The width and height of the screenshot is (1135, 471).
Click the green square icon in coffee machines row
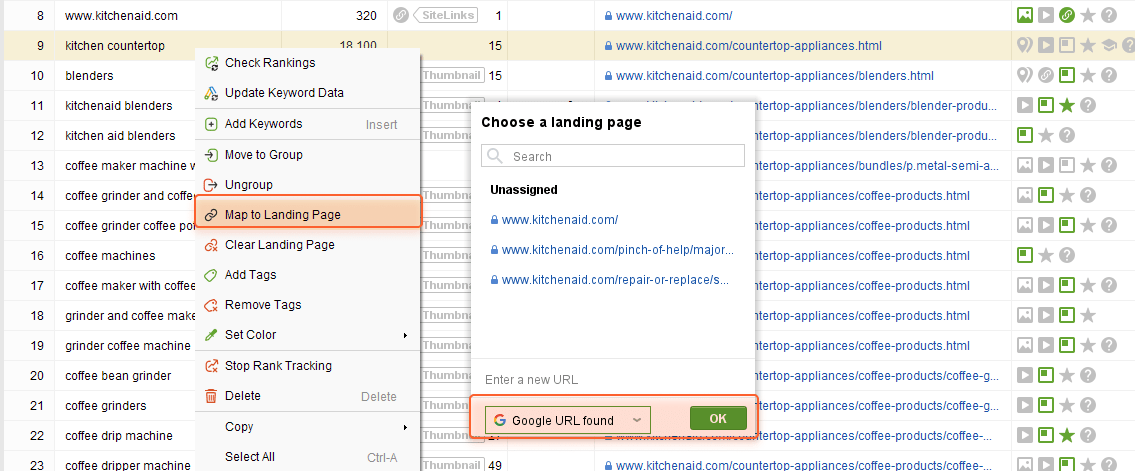click(1024, 255)
